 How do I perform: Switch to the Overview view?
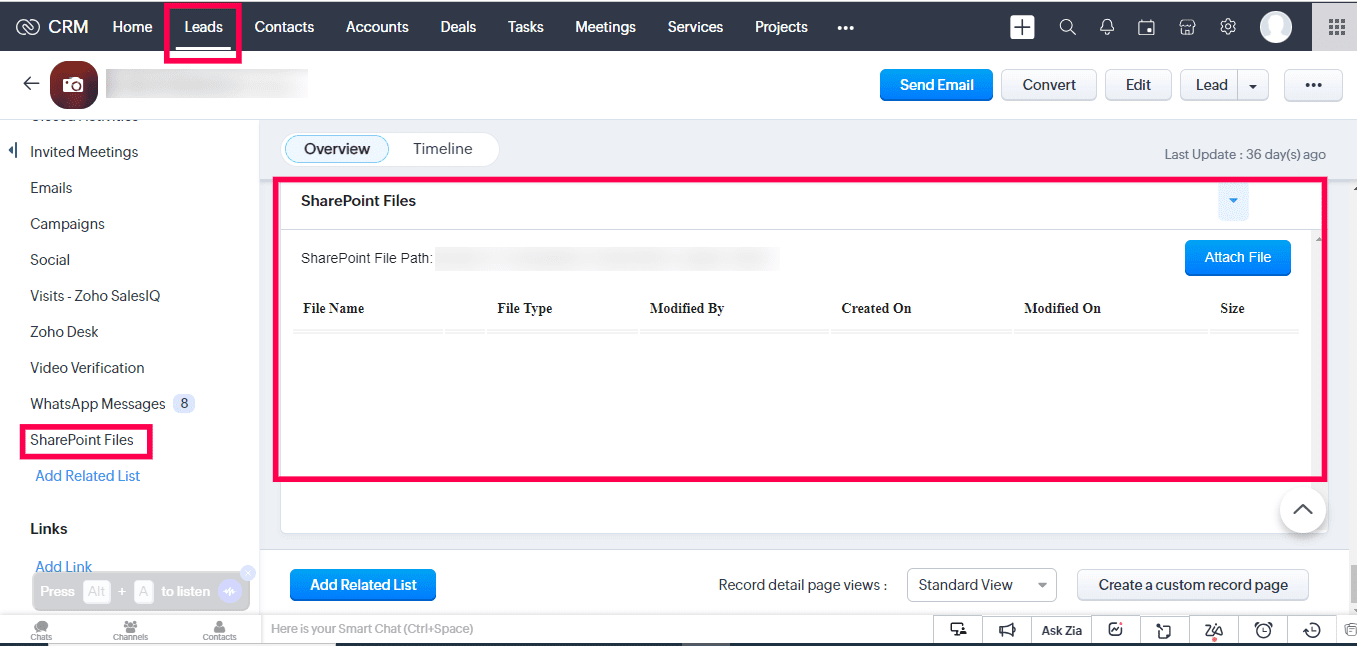tap(337, 149)
